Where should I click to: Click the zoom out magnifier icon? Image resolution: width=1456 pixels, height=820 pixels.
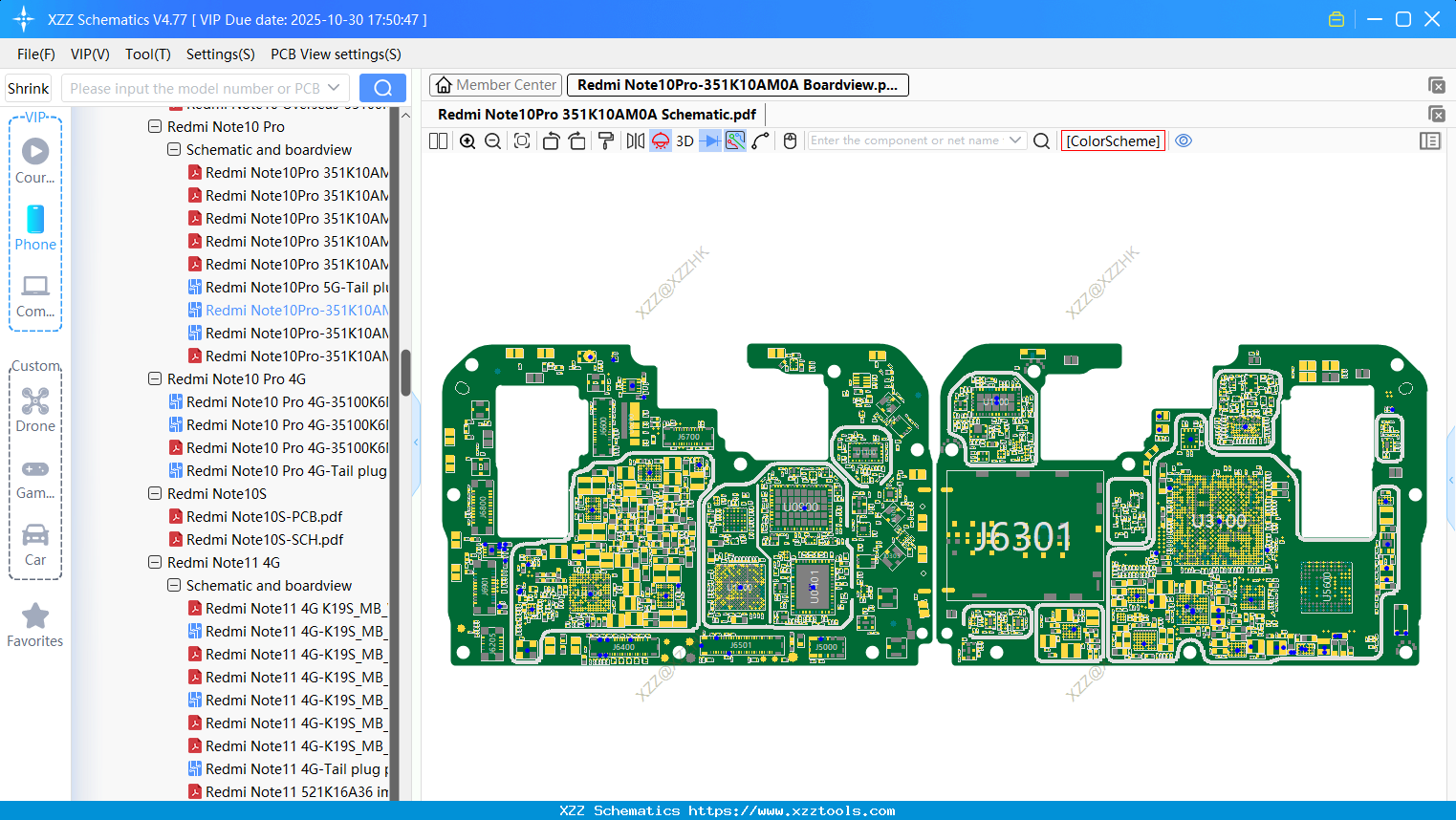point(493,141)
